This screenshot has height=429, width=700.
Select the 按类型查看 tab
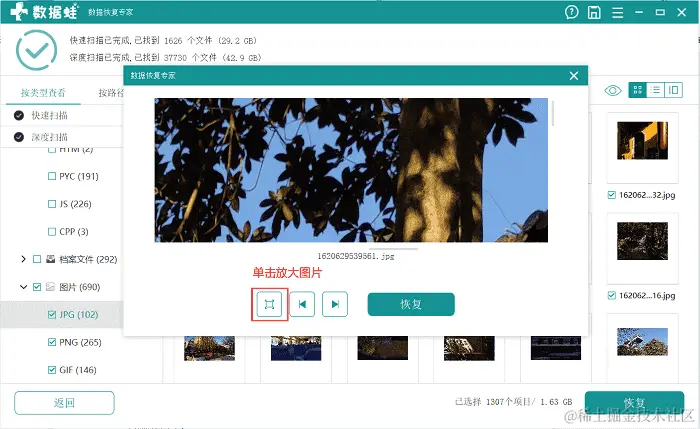[43, 93]
